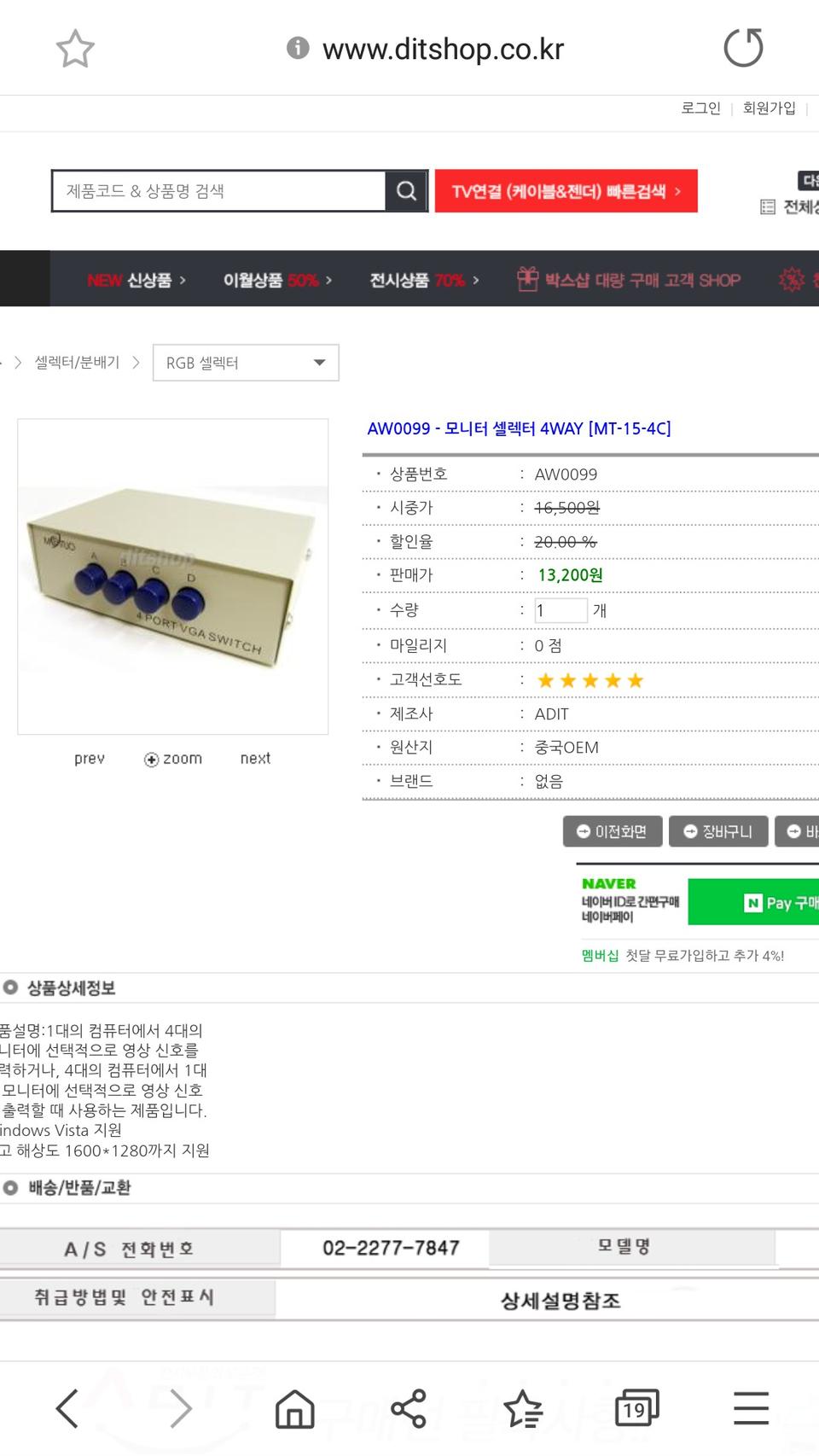Tap the site info icon
The image size is (819, 1456).
pyautogui.click(x=298, y=48)
